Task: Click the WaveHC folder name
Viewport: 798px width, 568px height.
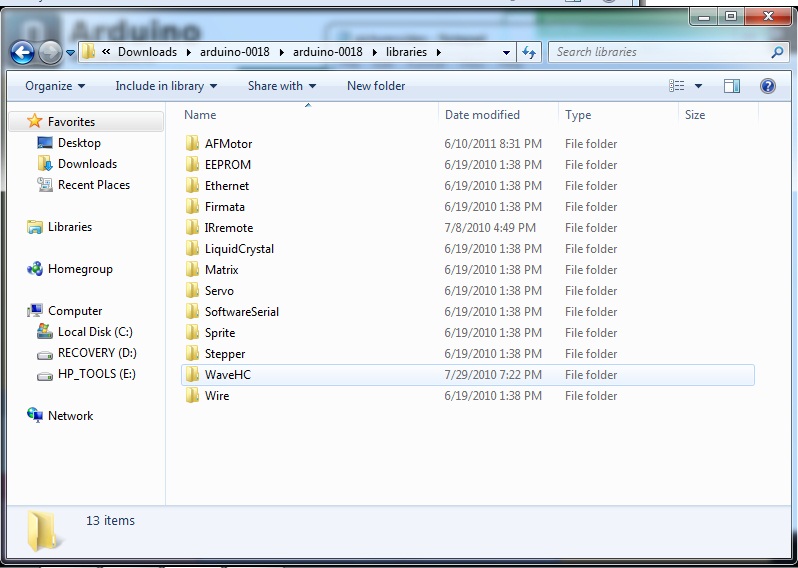Action: coord(227,375)
